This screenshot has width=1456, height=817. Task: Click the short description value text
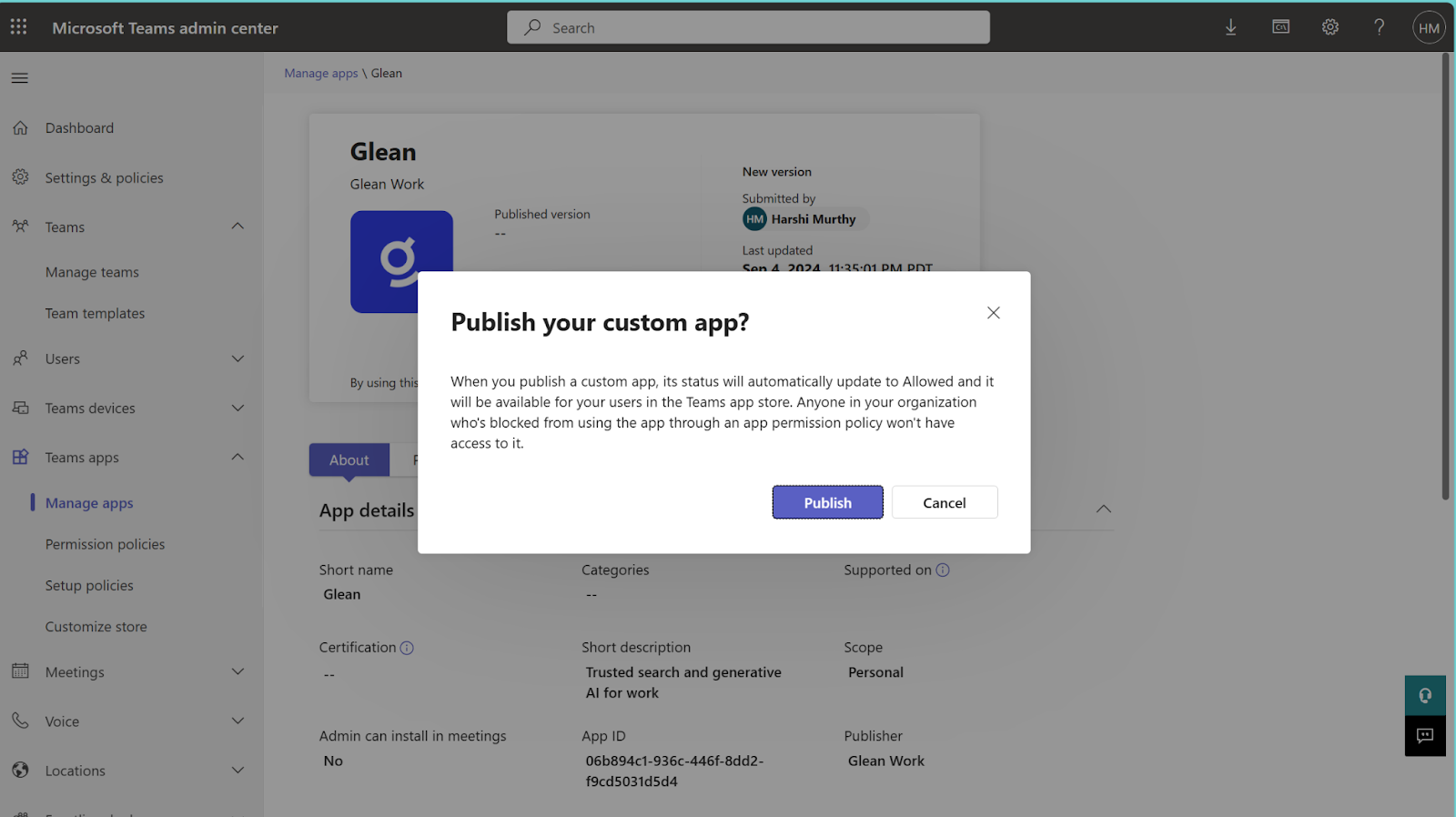[x=683, y=682]
